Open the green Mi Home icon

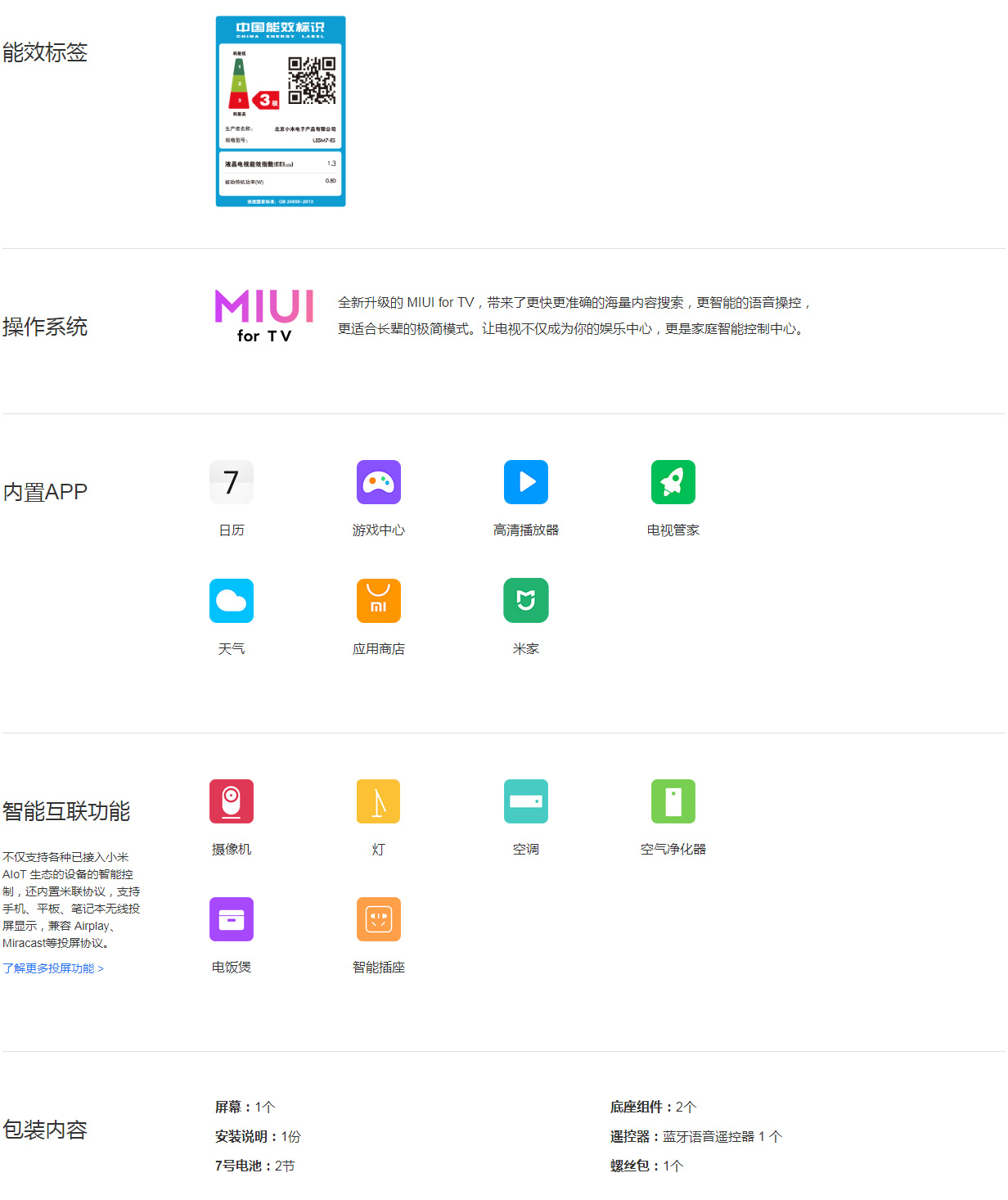pos(525,601)
